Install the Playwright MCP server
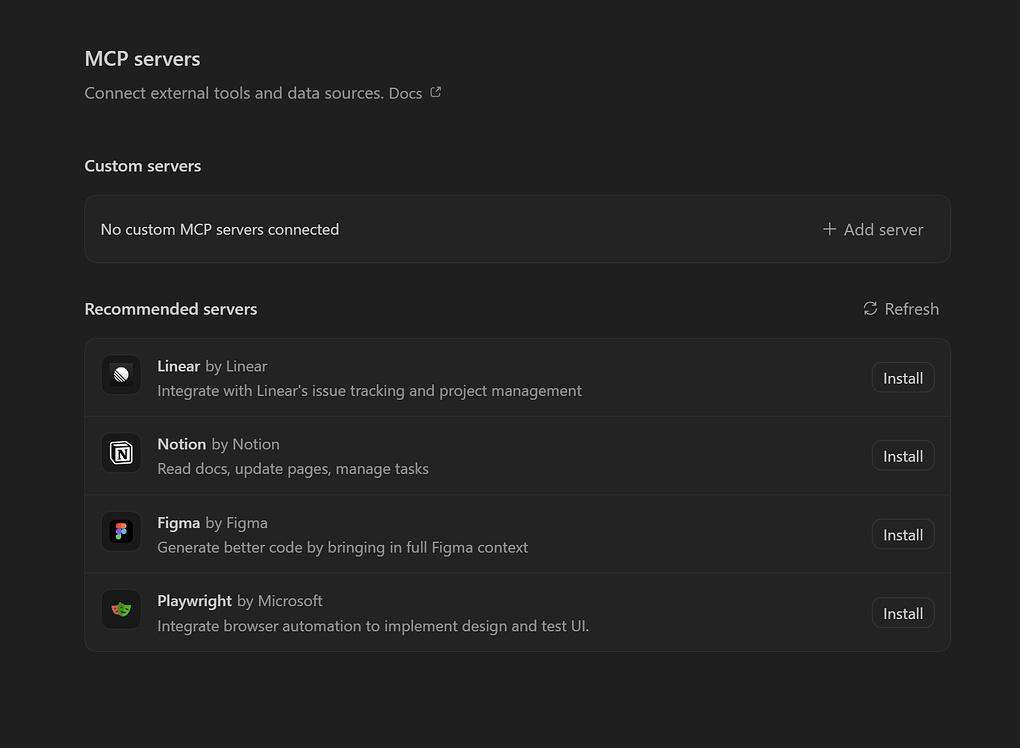 pos(903,613)
